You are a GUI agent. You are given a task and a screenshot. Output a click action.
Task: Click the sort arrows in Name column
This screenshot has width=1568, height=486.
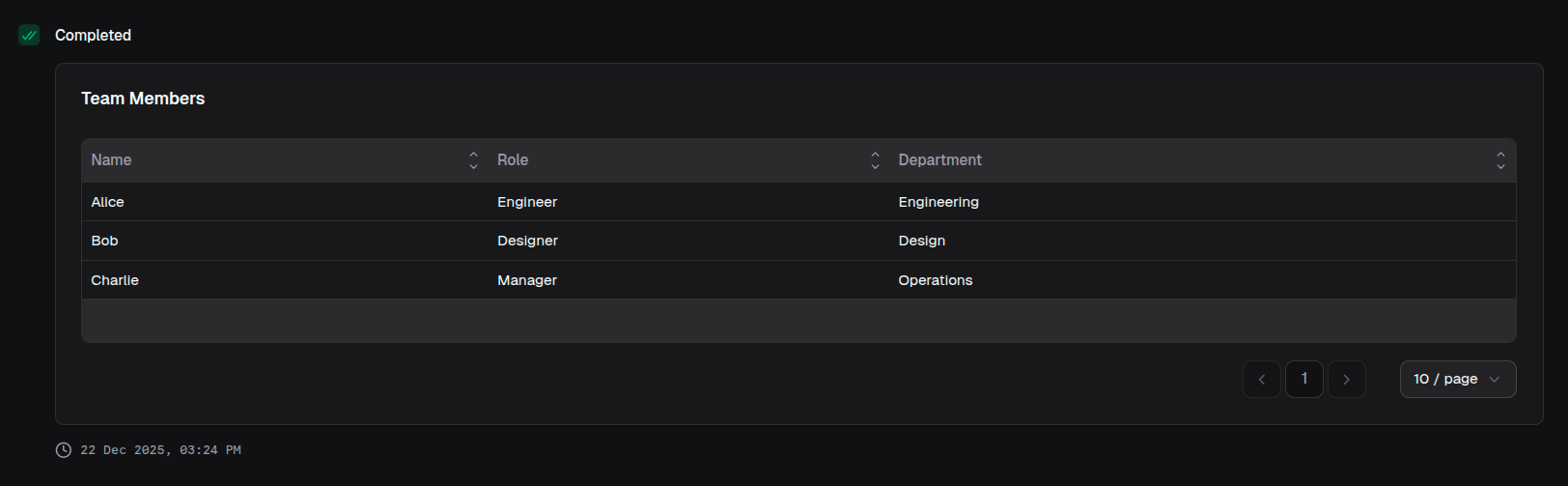point(473,160)
